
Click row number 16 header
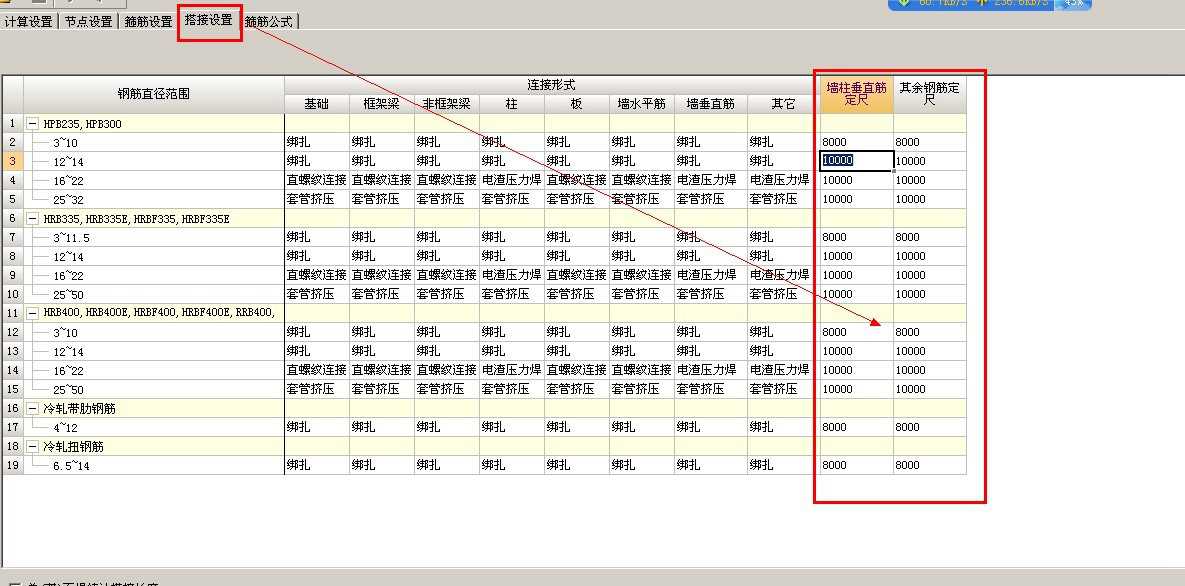pos(12,408)
